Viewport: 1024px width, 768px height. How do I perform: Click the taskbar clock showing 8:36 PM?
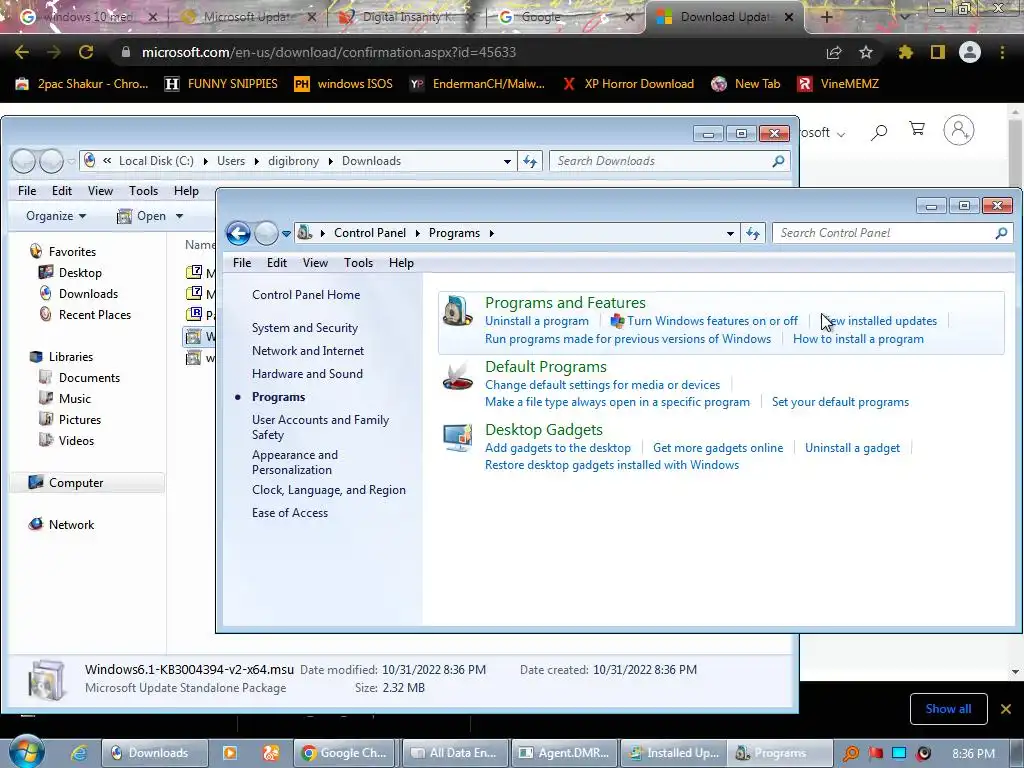pyautogui.click(x=973, y=753)
